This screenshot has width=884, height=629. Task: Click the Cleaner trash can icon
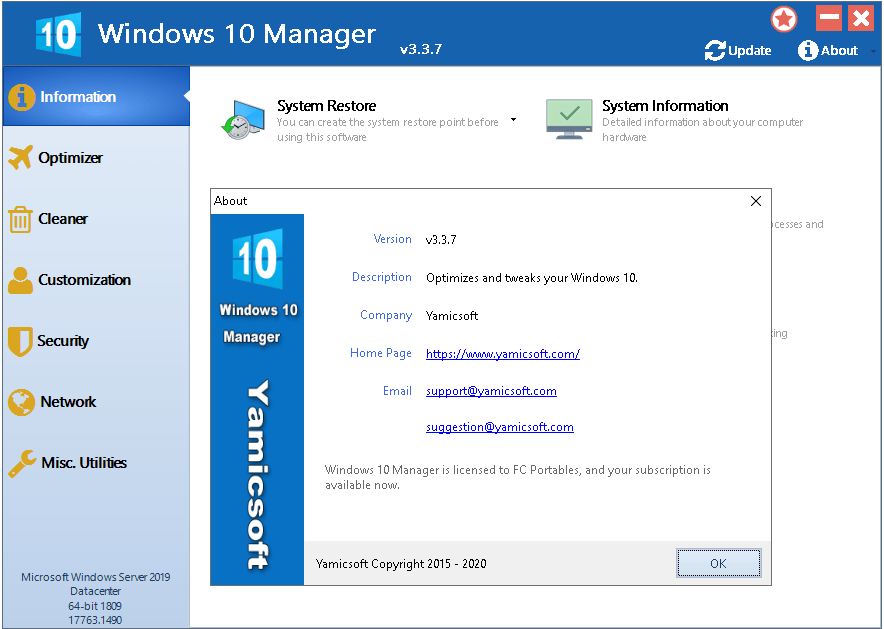click(x=20, y=219)
